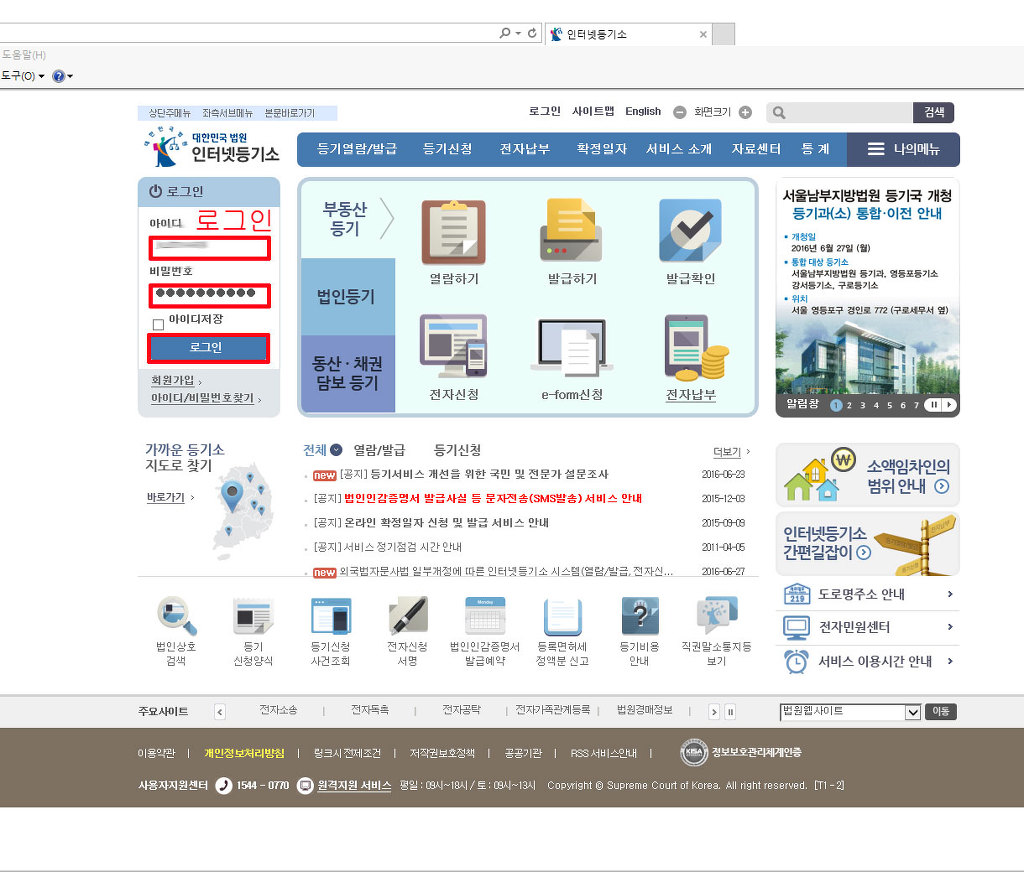Expand address bar search dropdown arrow

point(518,33)
